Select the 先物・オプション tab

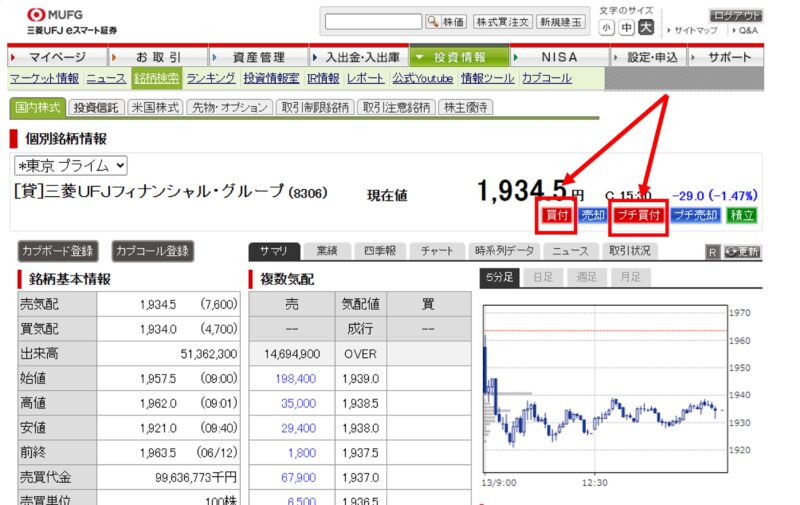230,108
